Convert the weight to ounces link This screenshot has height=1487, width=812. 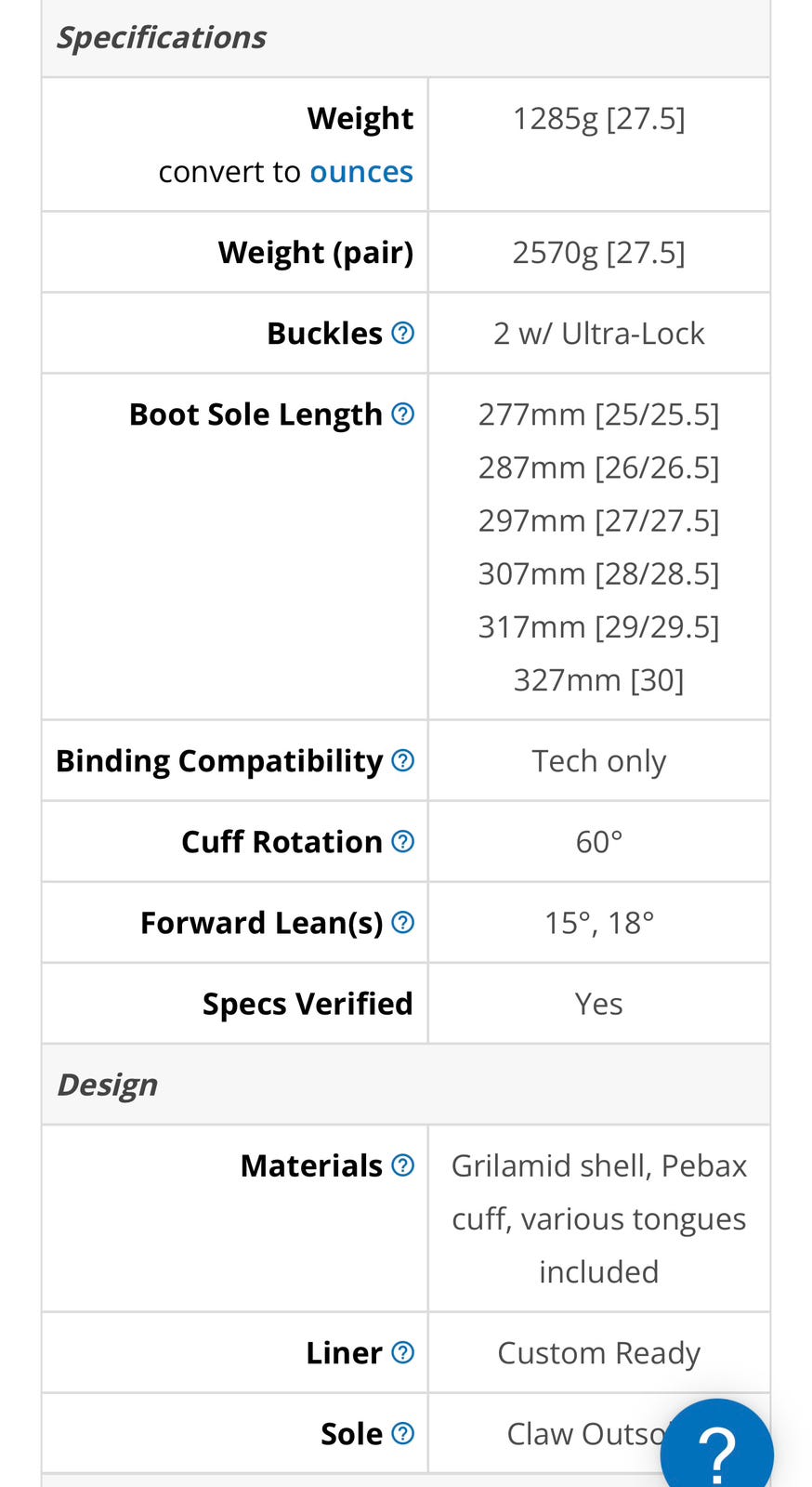tap(360, 172)
